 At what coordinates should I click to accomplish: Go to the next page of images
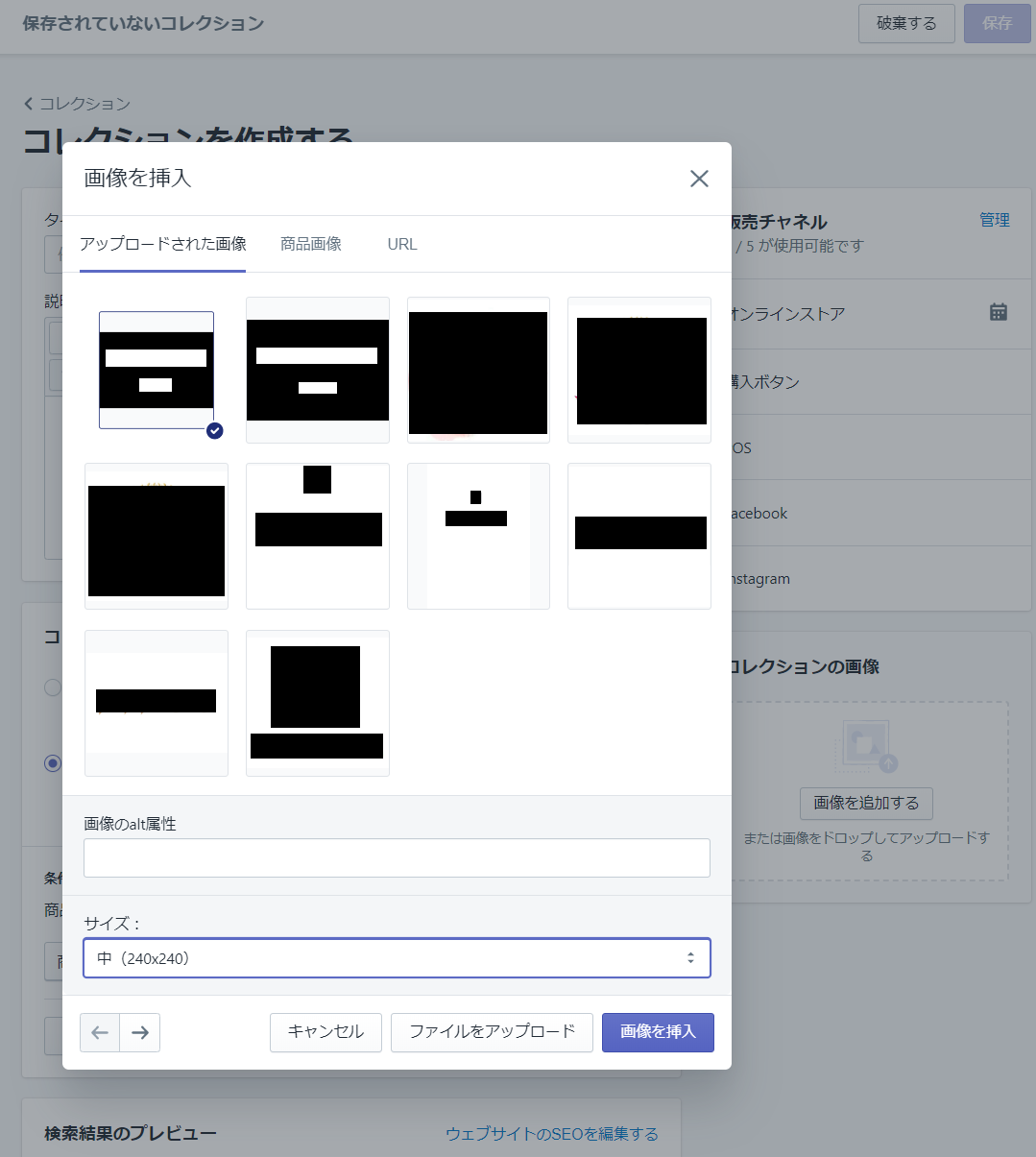(140, 1033)
